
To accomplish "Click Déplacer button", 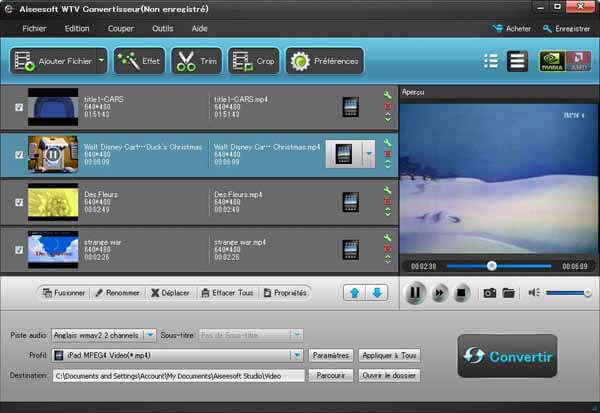I will (170, 293).
